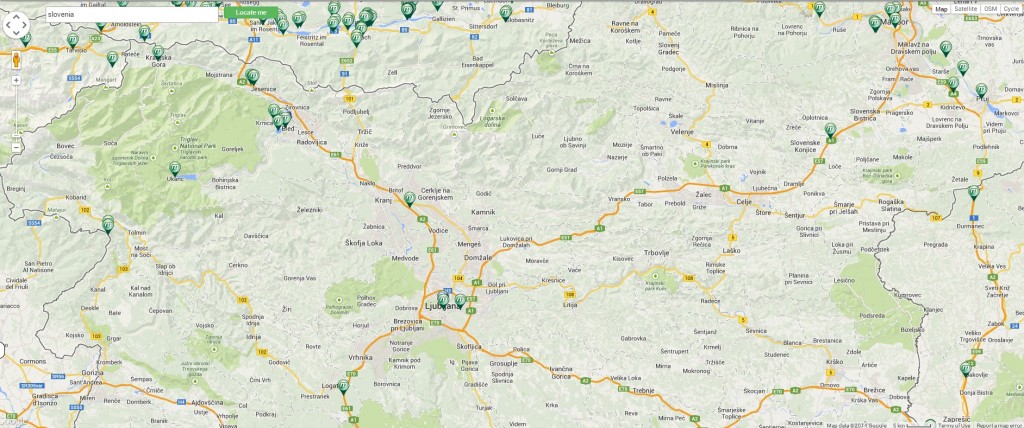Select green marker west of Tolmin
This screenshot has width=1024, height=428.
(108, 223)
